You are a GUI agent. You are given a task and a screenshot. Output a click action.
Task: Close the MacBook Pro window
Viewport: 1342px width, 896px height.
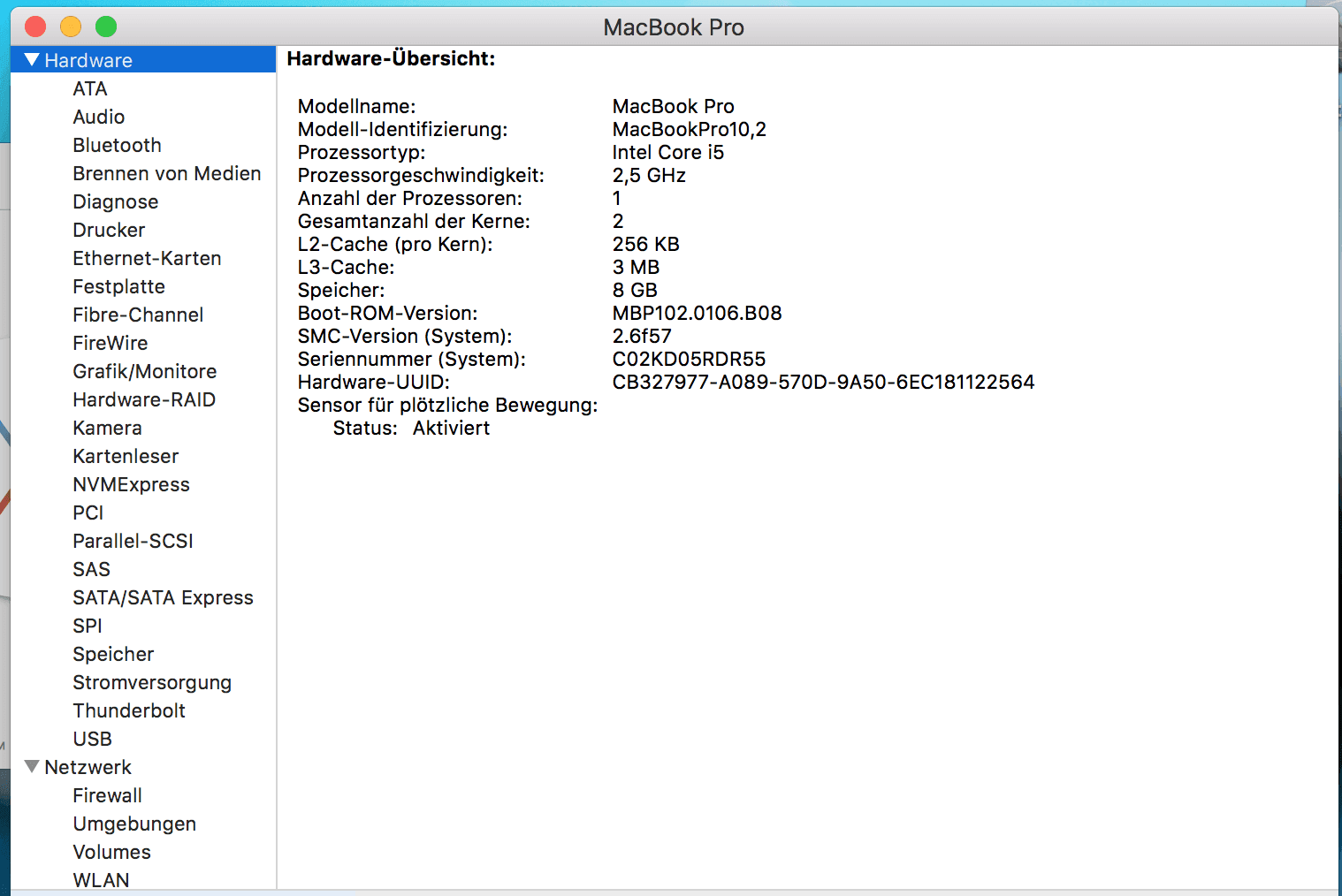tap(35, 27)
